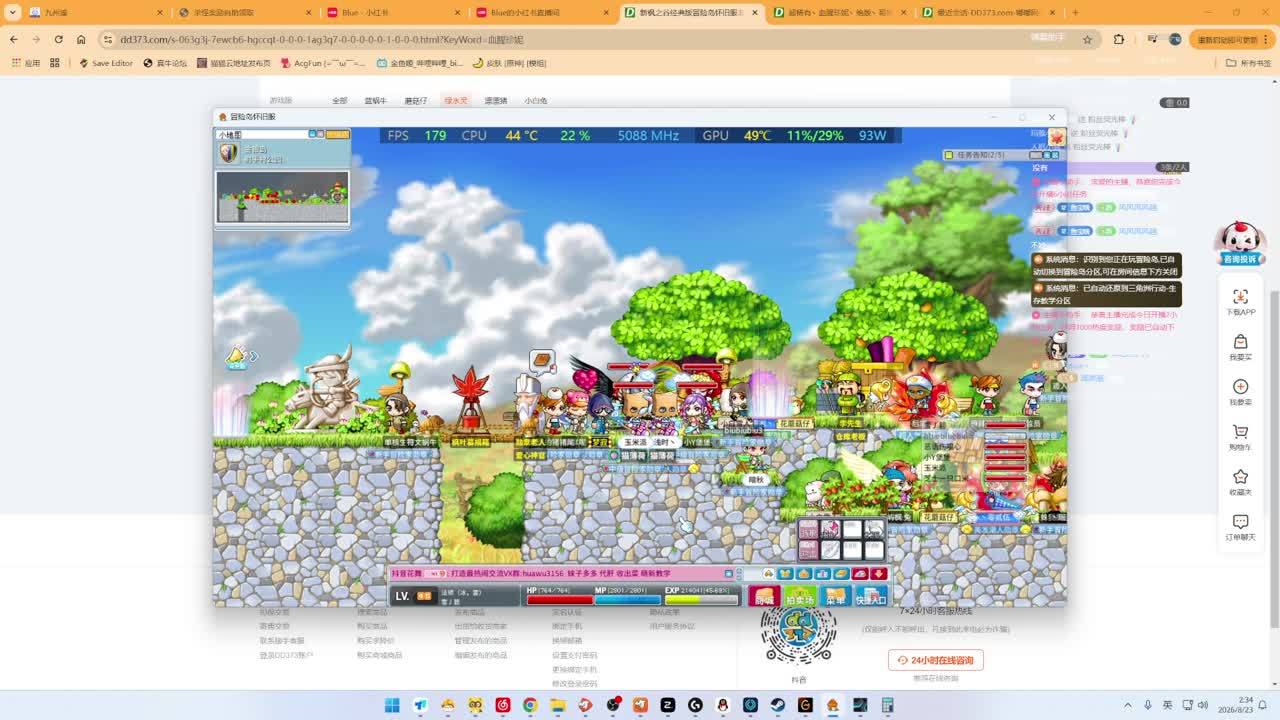Open the File Explorer folder taskbar icon
The height and width of the screenshot is (720, 1280).
[x=557, y=705]
